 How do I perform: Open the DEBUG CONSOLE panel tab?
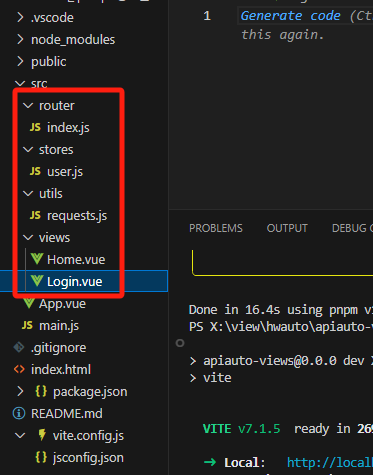(x=352, y=228)
